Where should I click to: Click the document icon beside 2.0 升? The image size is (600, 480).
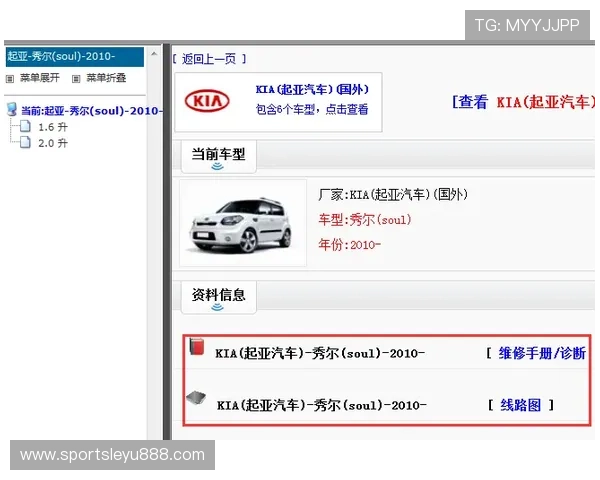point(25,142)
